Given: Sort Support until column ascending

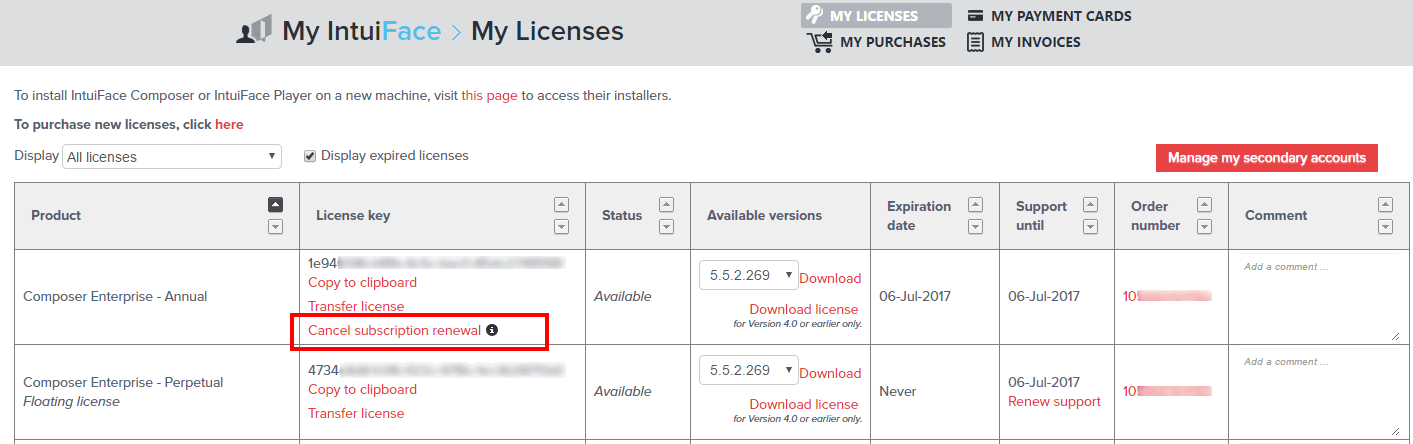Looking at the screenshot, I should (1090, 204).
